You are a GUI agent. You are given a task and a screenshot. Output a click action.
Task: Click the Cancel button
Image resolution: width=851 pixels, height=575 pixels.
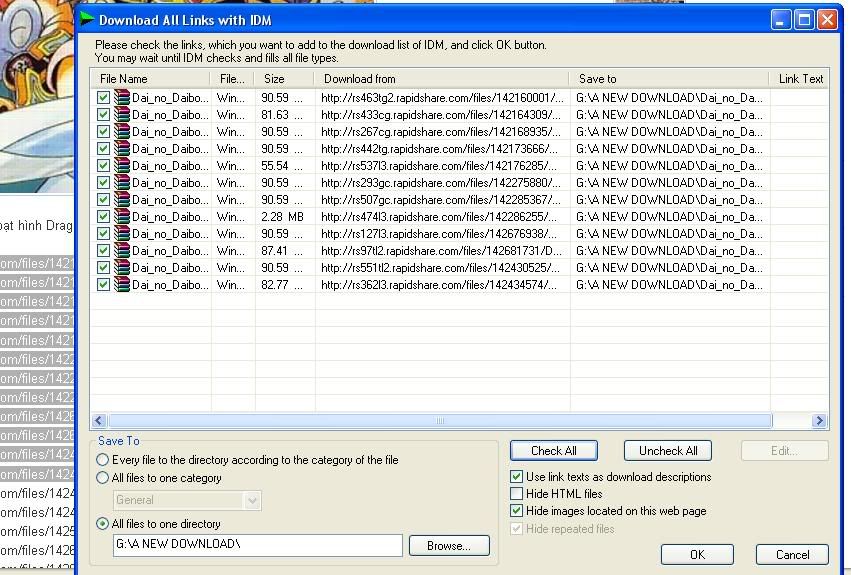tap(792, 554)
